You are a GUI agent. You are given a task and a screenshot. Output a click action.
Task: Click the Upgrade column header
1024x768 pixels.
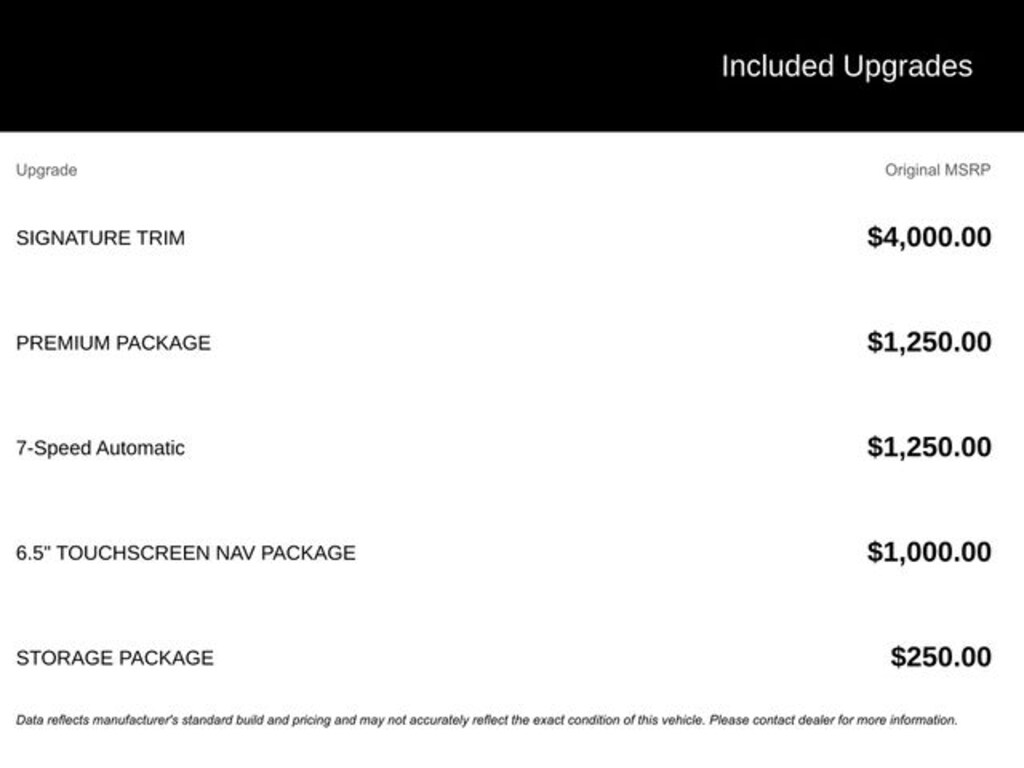tap(46, 170)
